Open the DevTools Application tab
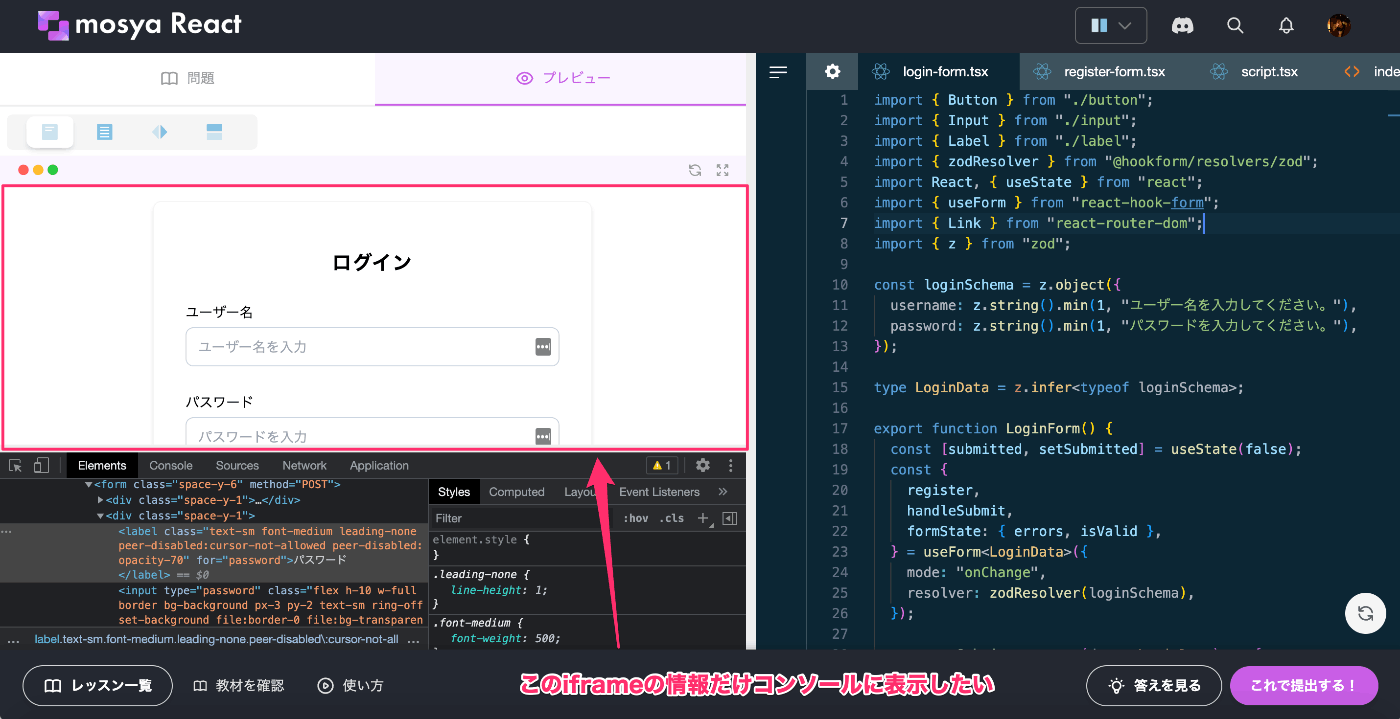1400x719 pixels. [379, 465]
